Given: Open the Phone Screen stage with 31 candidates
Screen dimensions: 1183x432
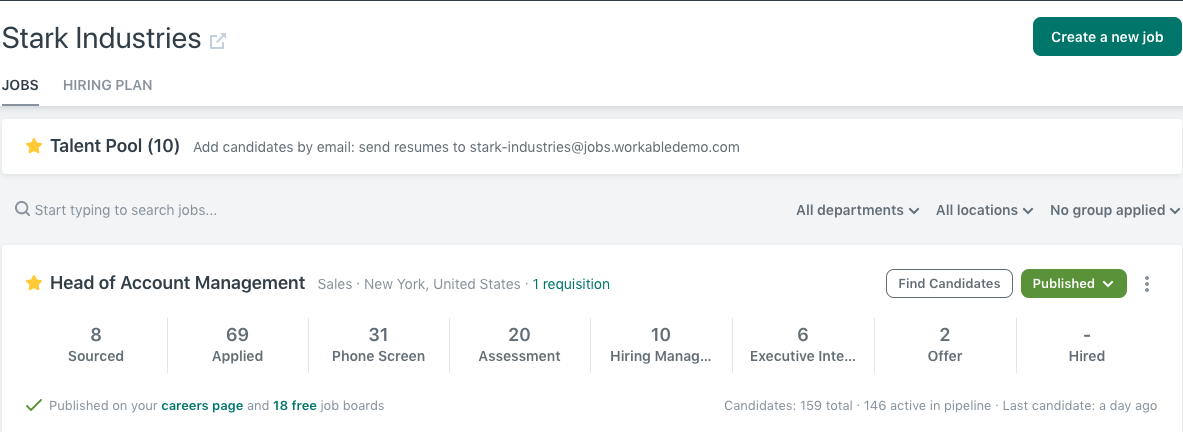Looking at the screenshot, I should (379, 345).
